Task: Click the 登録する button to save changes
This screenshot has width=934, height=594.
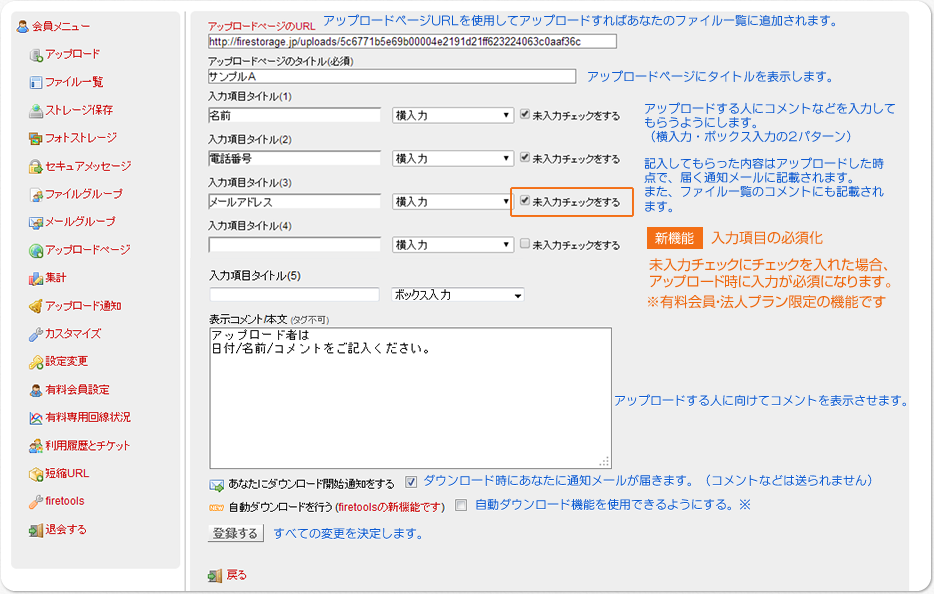Action: [x=236, y=533]
